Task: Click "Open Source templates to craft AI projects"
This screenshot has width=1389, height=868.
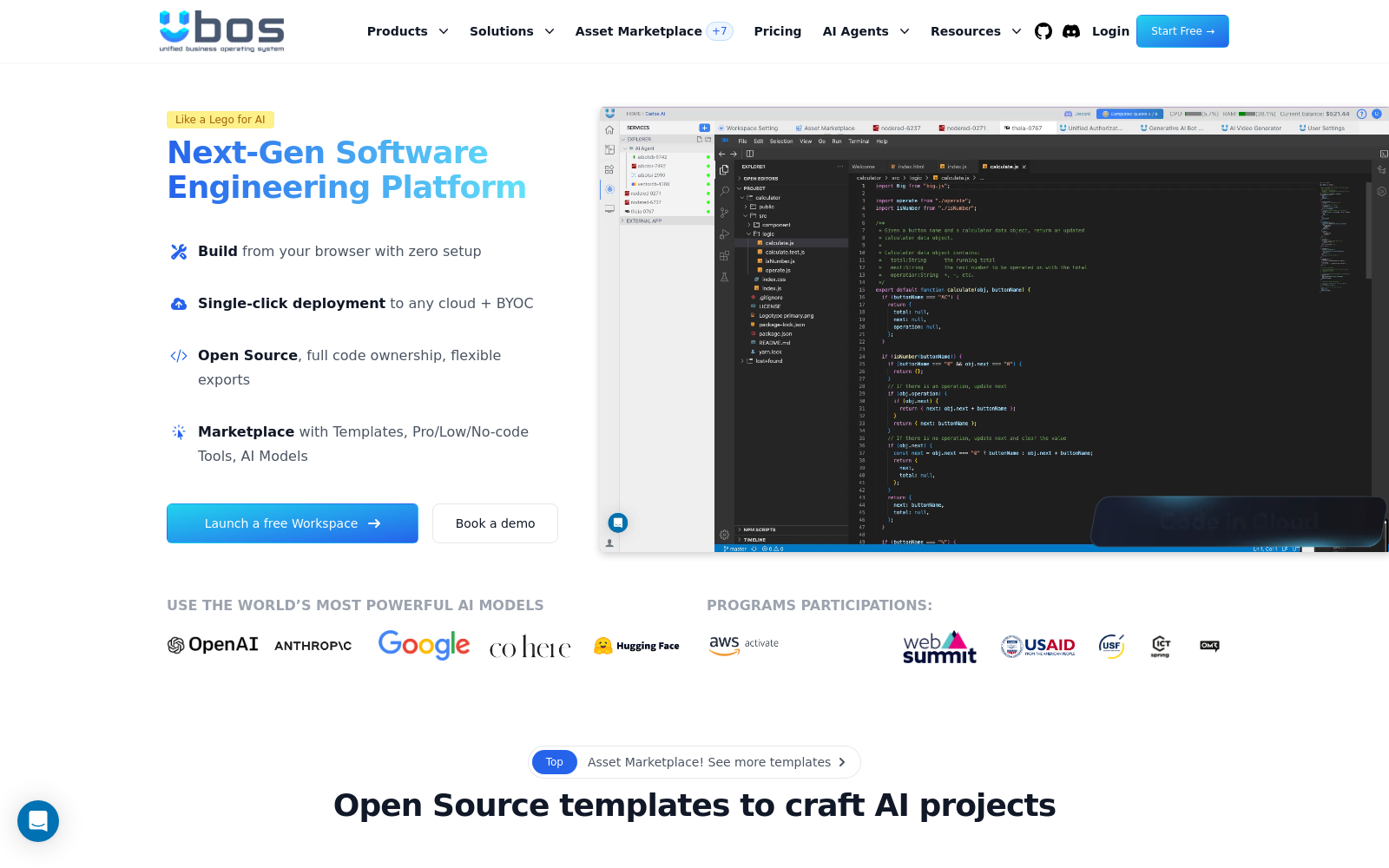Action: pyautogui.click(x=694, y=806)
